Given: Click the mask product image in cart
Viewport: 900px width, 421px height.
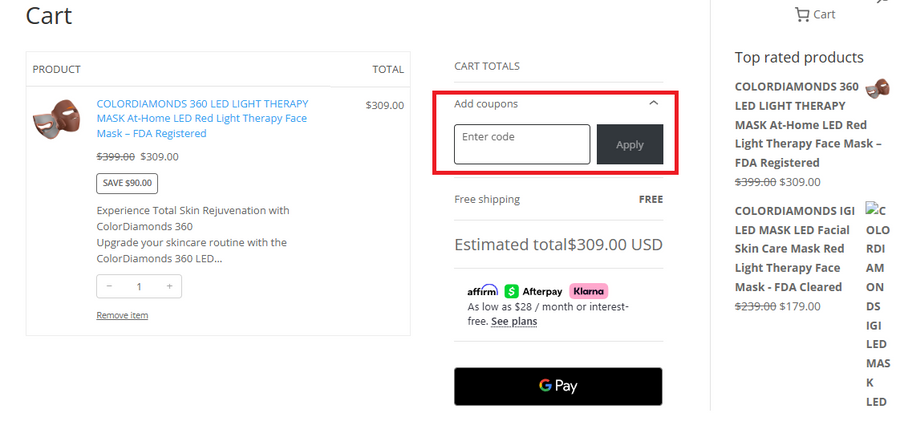Looking at the screenshot, I should click(56, 119).
